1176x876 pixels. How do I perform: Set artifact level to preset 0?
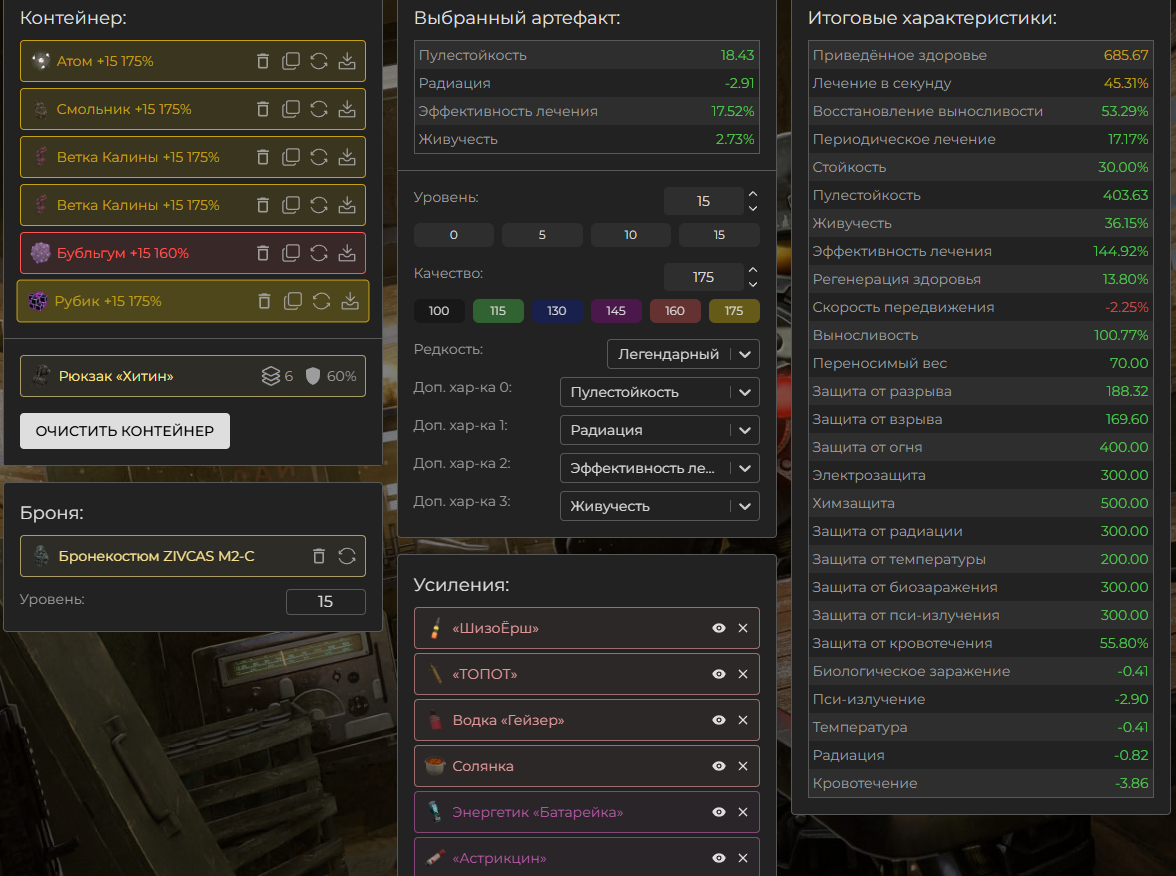[454, 235]
